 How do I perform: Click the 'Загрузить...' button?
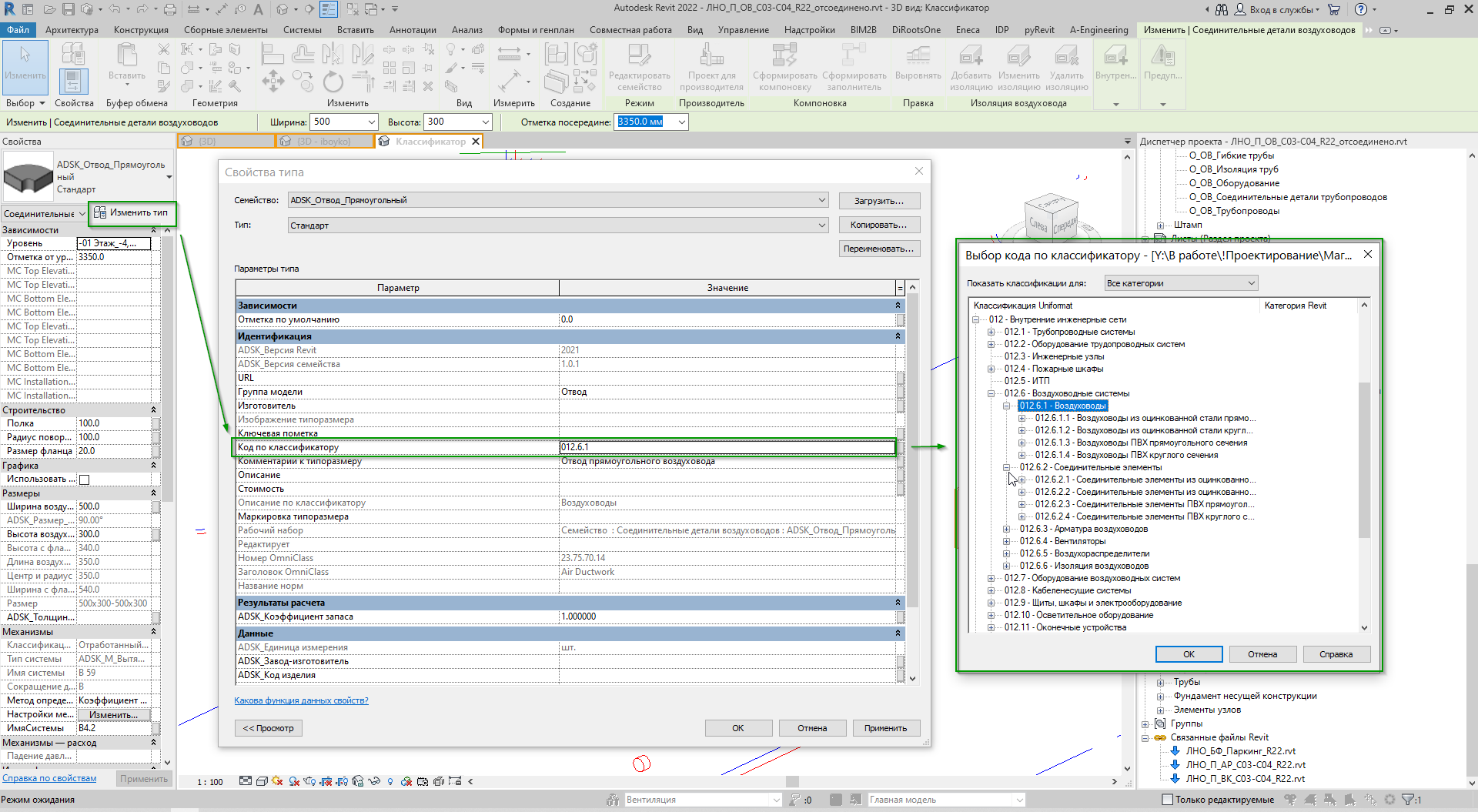point(879,201)
